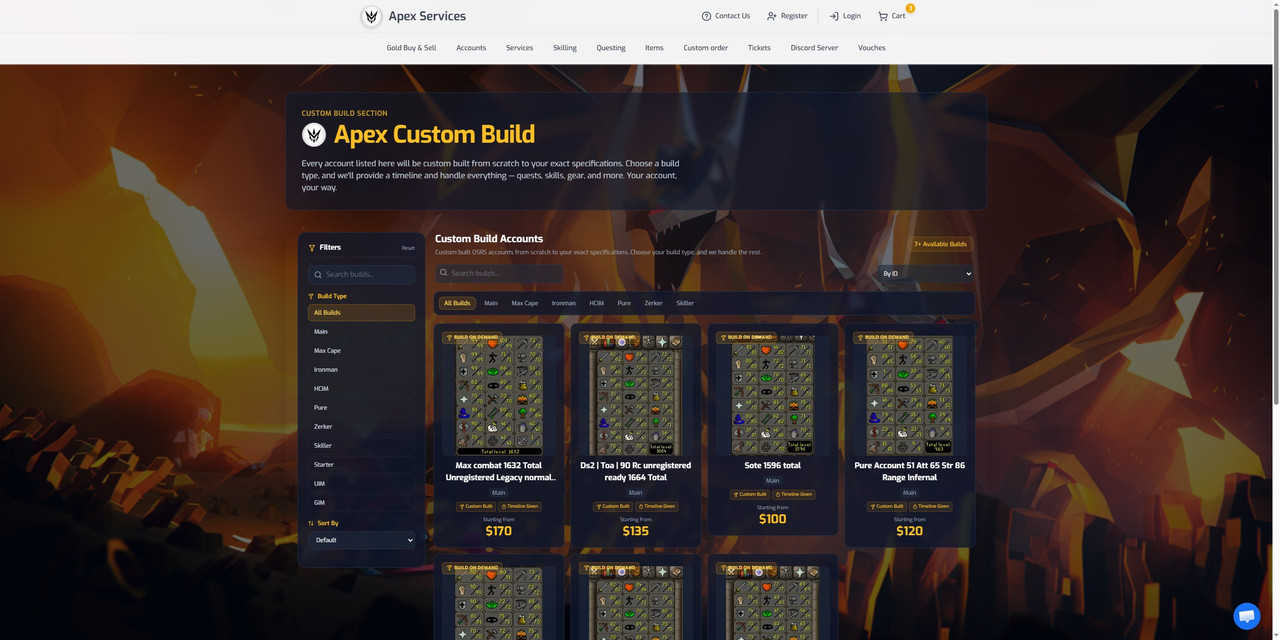This screenshot has width=1280, height=640.
Task: Click the cart badge counter
Action: 910,8
